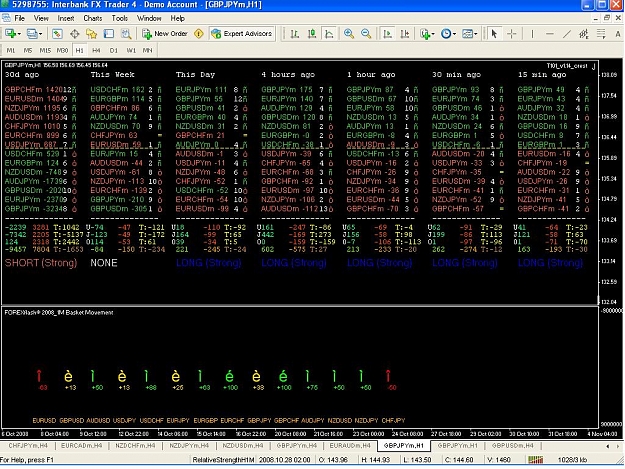Select the H1 timeframe button
The width and height of the screenshot is (625, 469).
click(79, 50)
